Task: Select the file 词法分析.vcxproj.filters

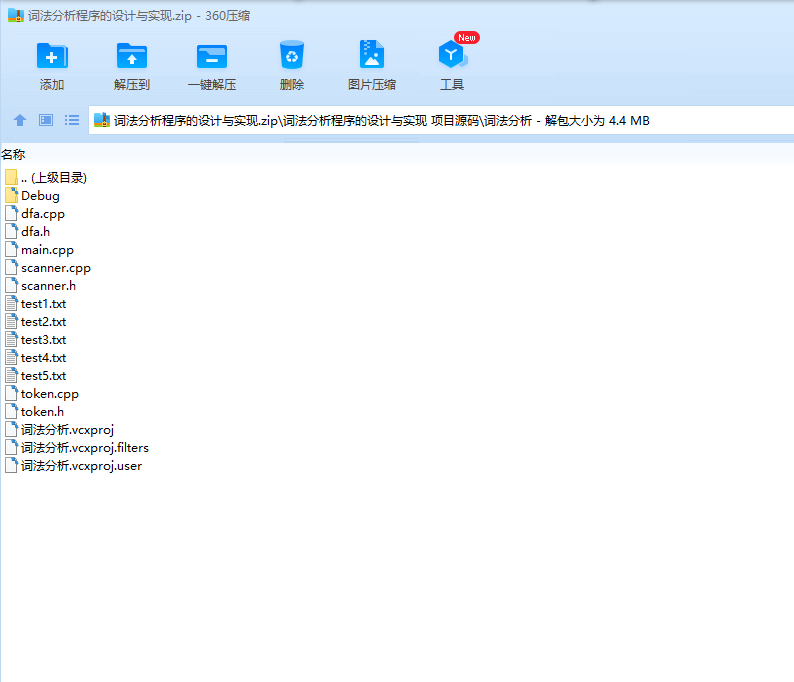Action: (77, 448)
